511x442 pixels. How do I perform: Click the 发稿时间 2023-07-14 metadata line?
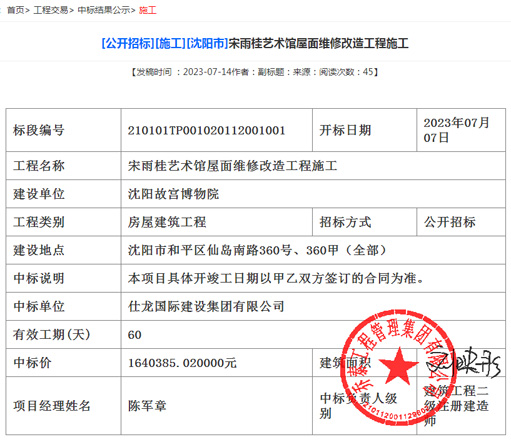click(255, 72)
